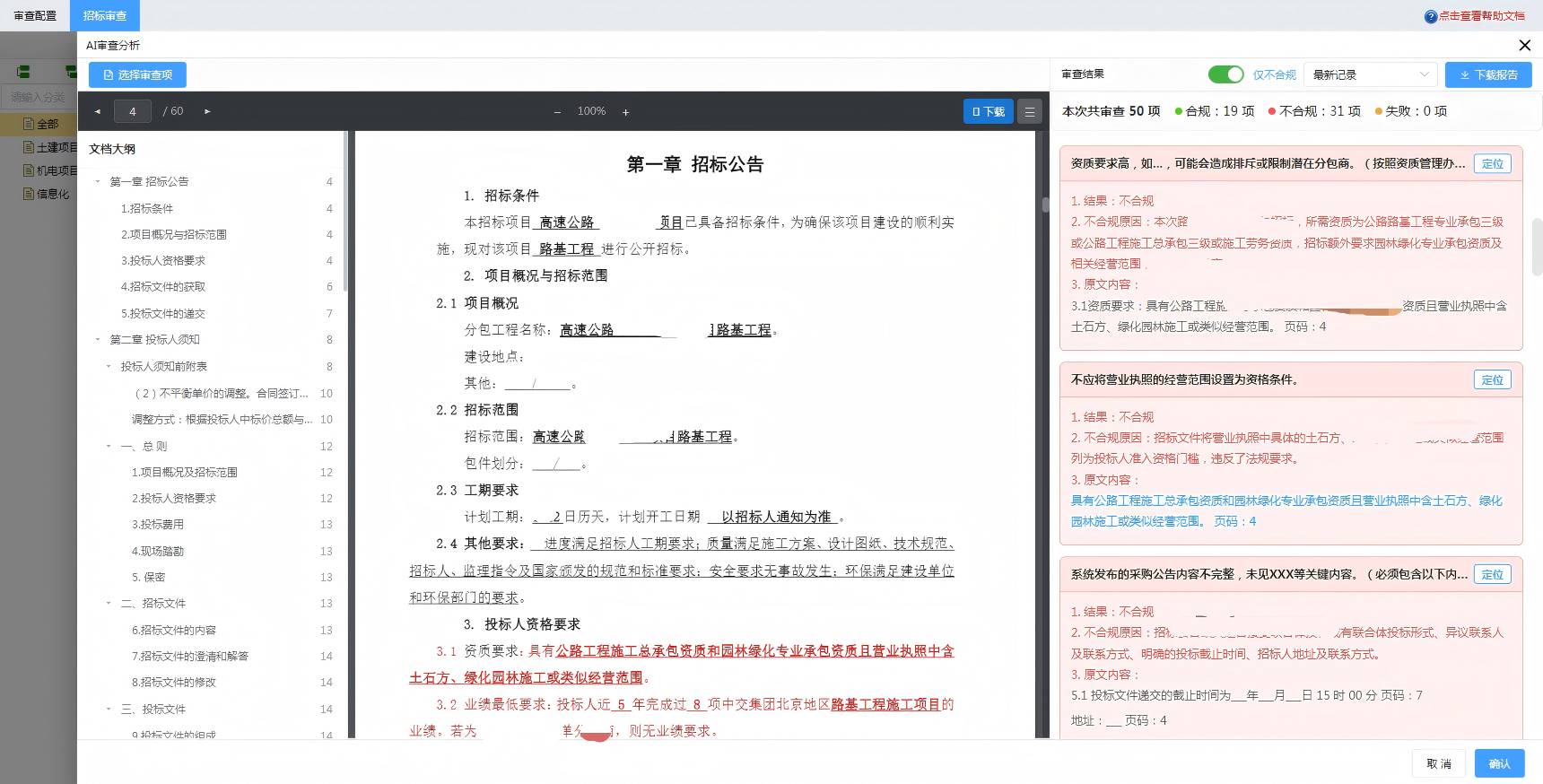Close the AI审查分析 dialog

click(x=1524, y=45)
